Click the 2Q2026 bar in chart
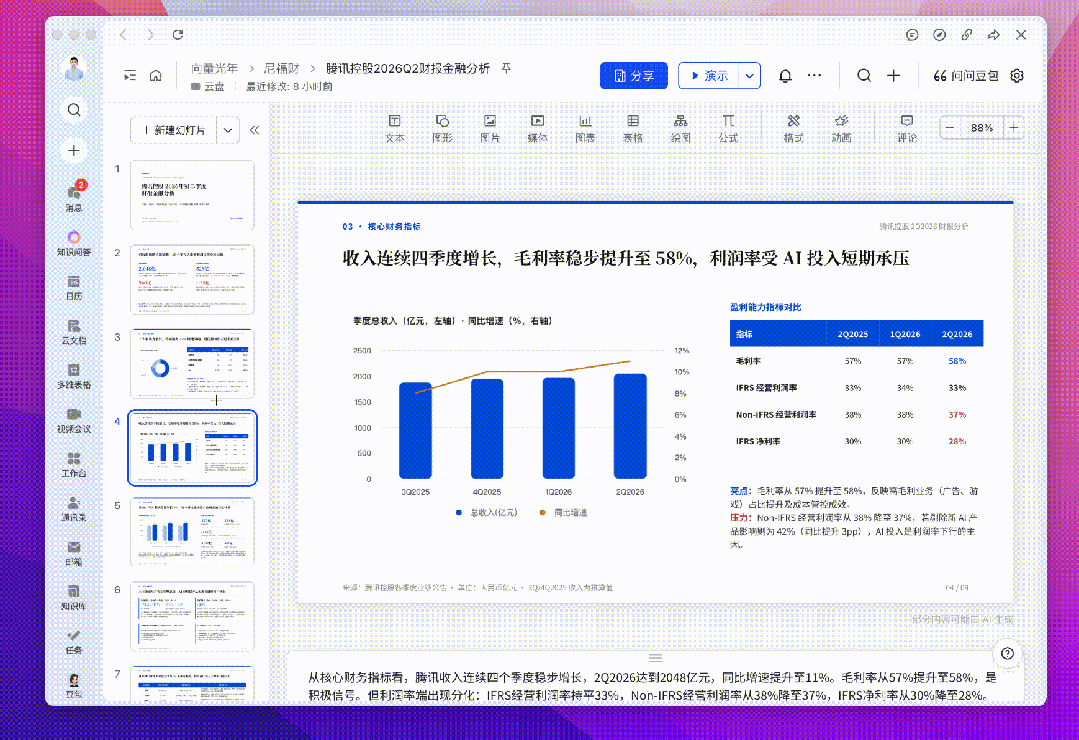 click(x=630, y=426)
